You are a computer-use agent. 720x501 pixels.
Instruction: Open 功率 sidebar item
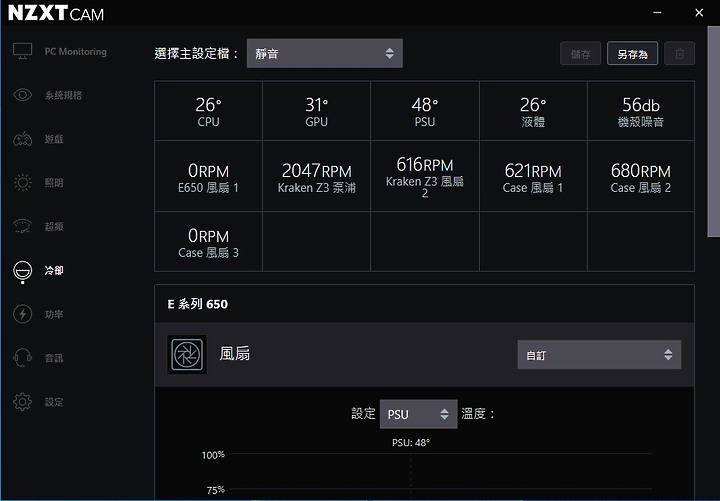(x=54, y=314)
